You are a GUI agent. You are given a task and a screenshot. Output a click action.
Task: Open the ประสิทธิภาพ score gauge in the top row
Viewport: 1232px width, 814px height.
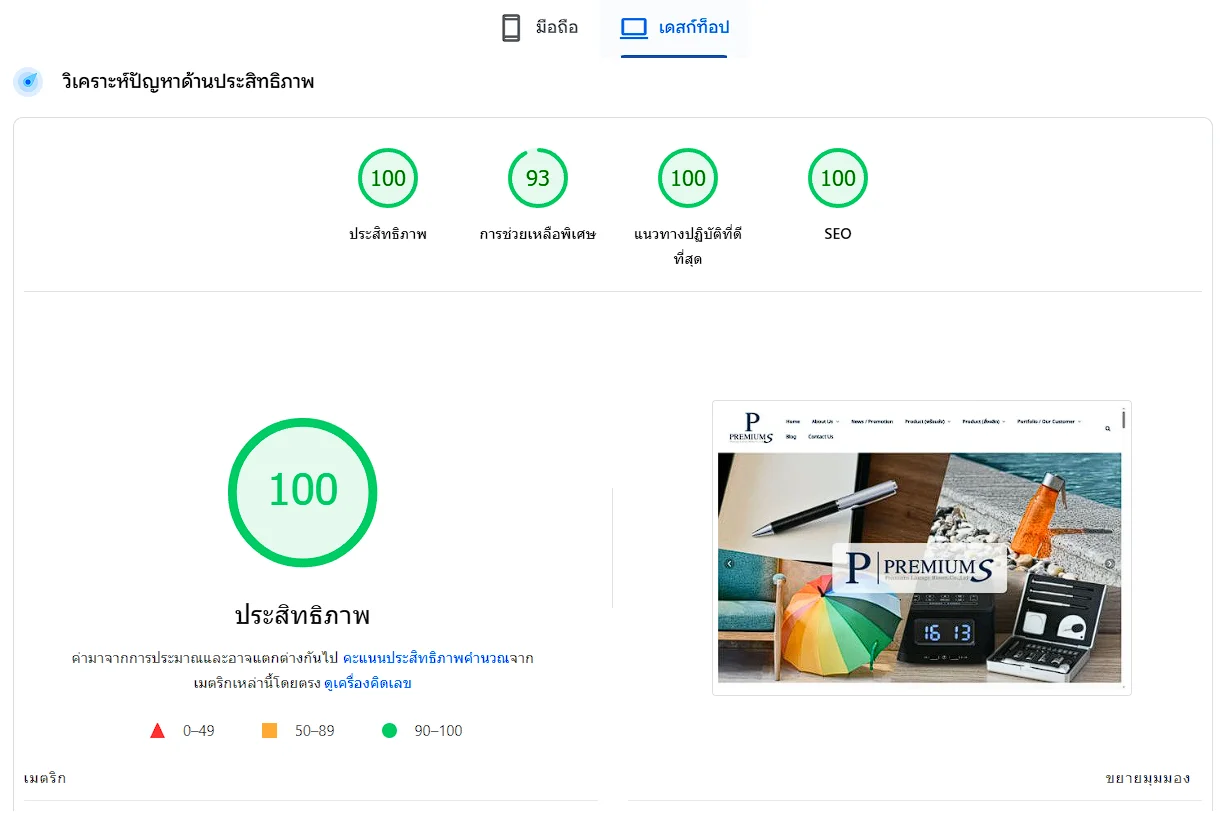pyautogui.click(x=388, y=179)
